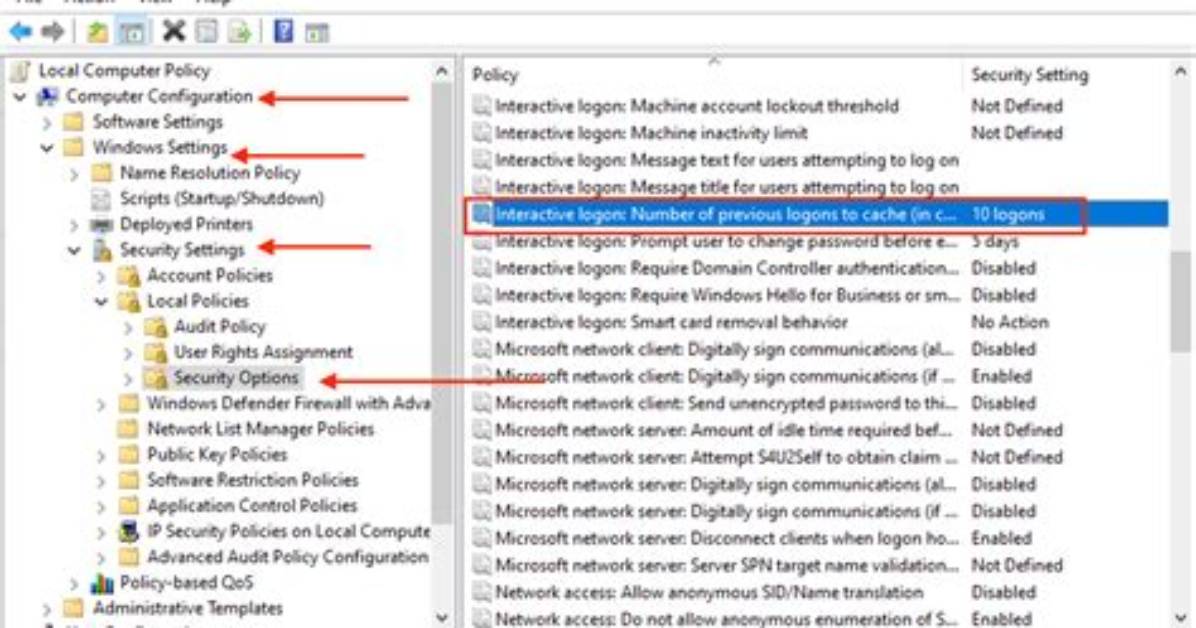The image size is (1196, 628).
Task: Select Application Control Policies folder
Action: point(252,506)
